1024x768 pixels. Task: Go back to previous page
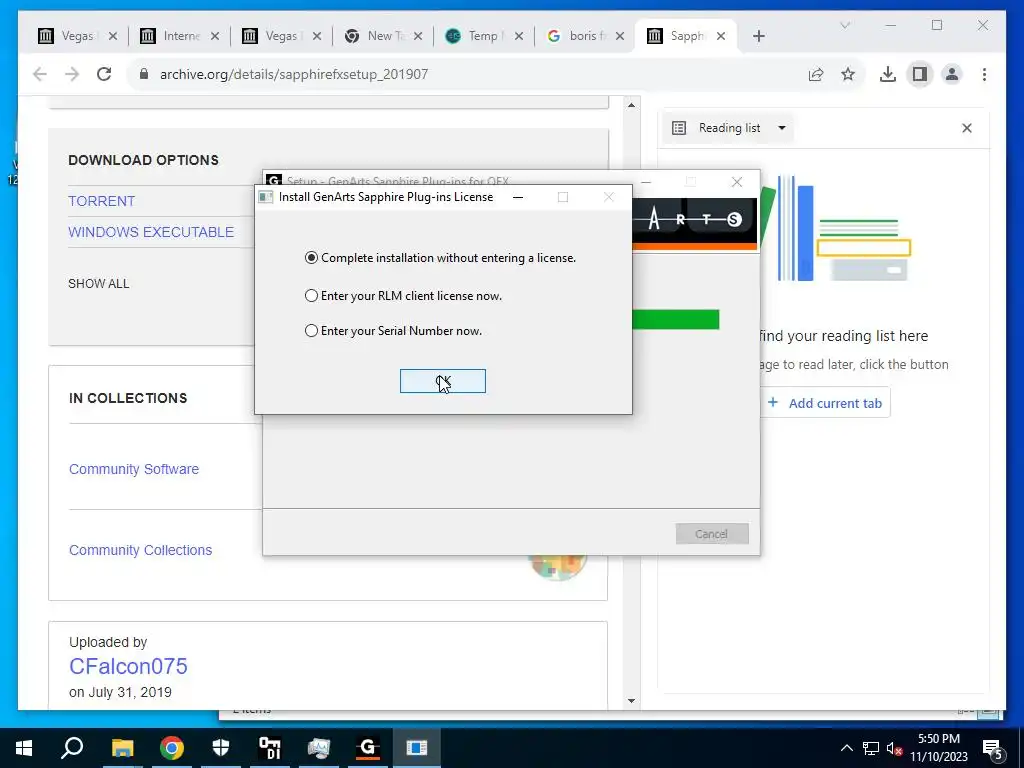[x=40, y=74]
